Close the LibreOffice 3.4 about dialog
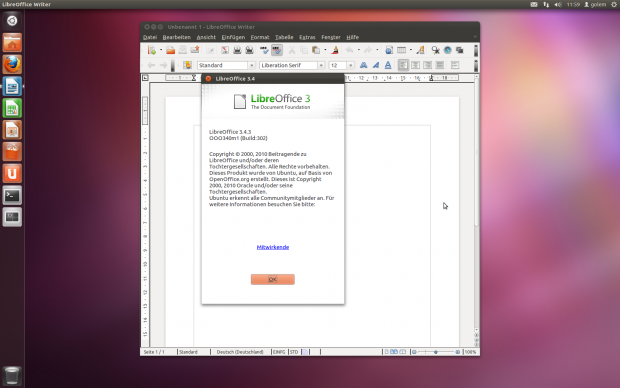Screen dimensions: 620x388 point(208,79)
